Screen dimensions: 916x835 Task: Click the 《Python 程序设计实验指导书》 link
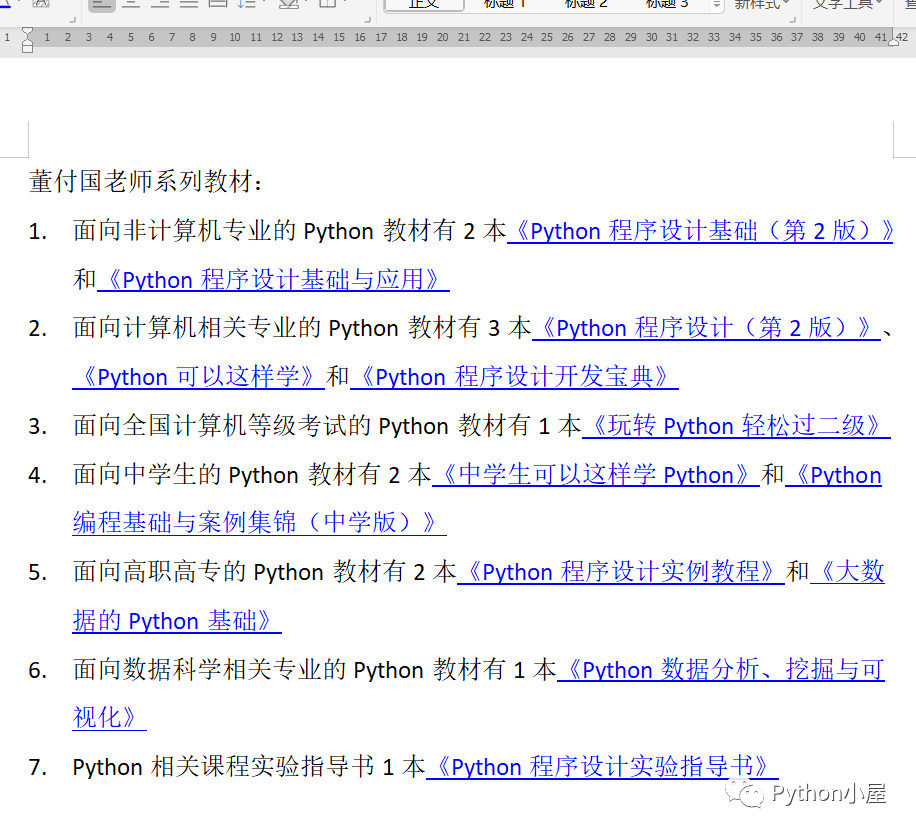click(x=602, y=767)
